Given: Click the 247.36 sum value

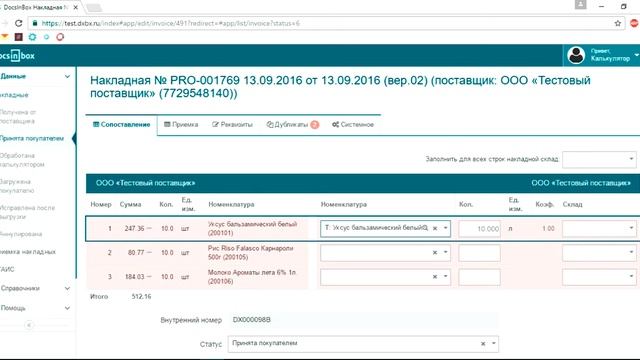Looking at the screenshot, I should click(135, 229).
